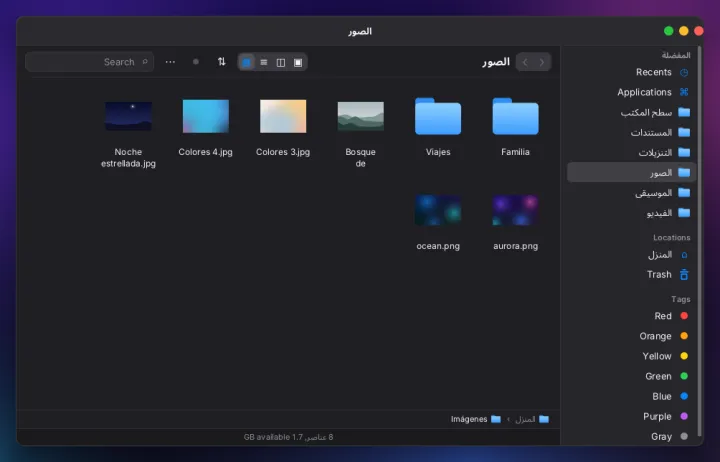Go forward with the right chevron
The image size is (720, 462).
click(542, 62)
